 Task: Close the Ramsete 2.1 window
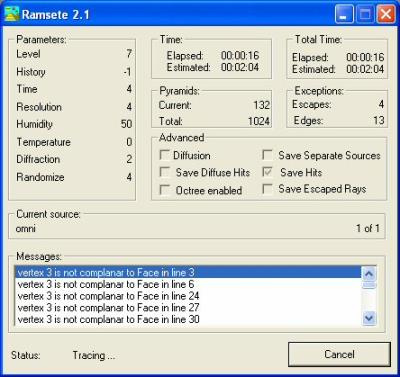386,14
